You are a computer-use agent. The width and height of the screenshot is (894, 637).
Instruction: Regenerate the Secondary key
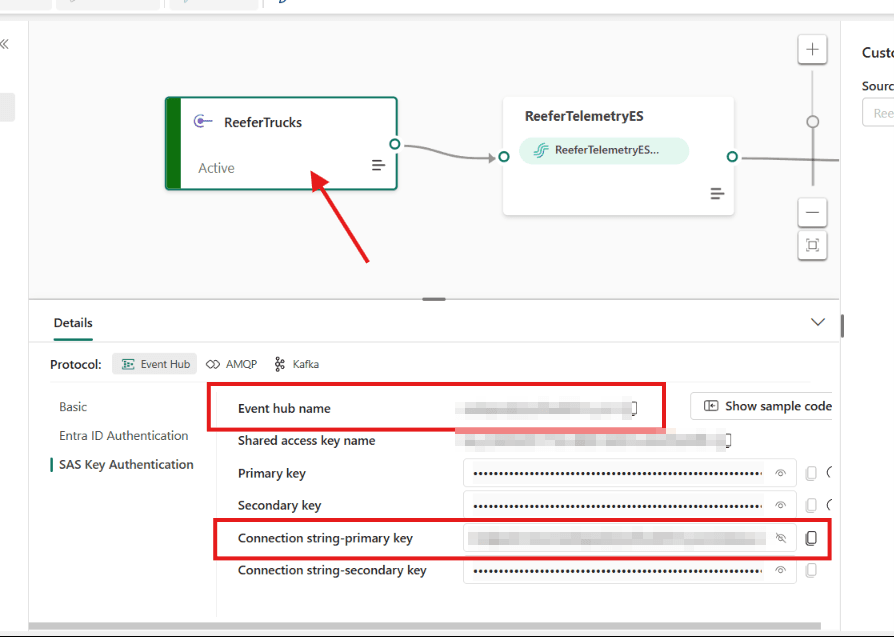[830, 505]
